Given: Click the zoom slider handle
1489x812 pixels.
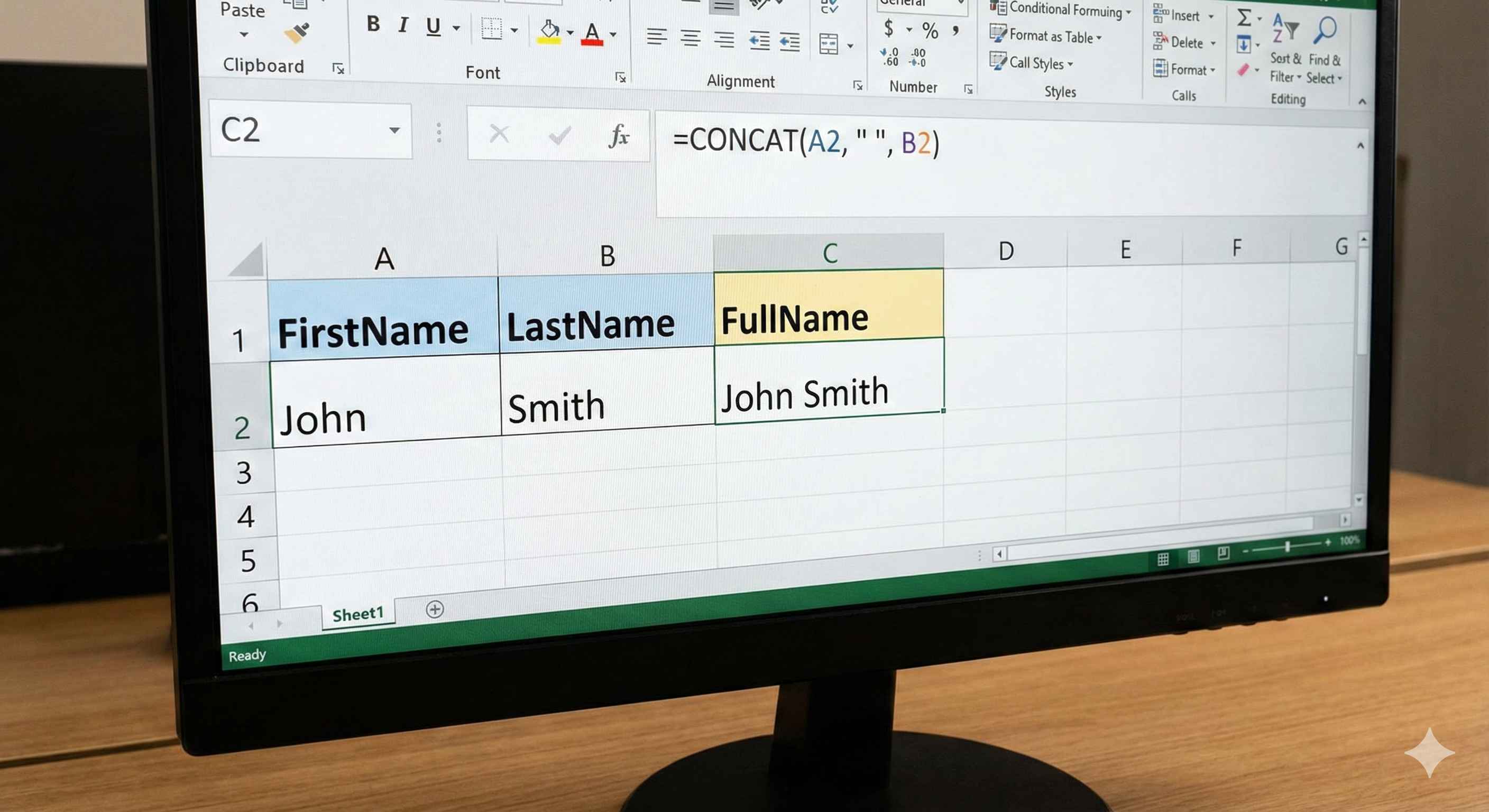Looking at the screenshot, I should [1287, 547].
